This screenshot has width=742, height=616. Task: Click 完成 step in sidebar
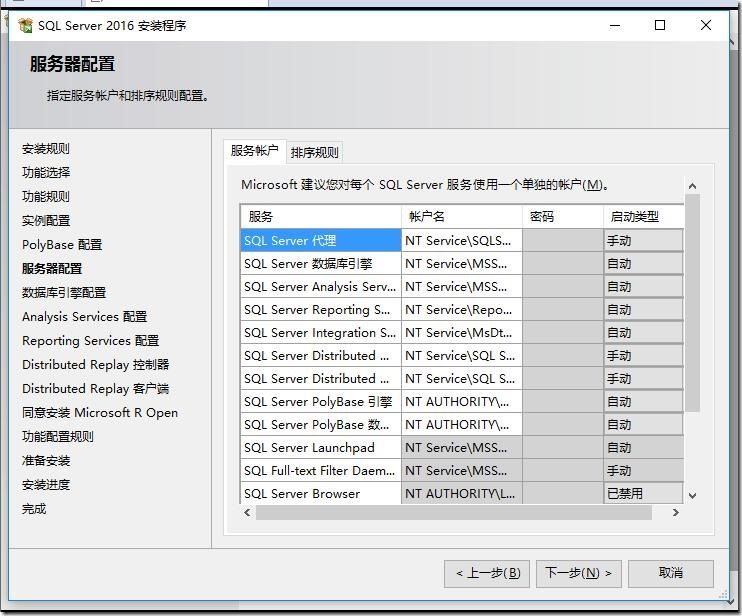click(x=34, y=509)
